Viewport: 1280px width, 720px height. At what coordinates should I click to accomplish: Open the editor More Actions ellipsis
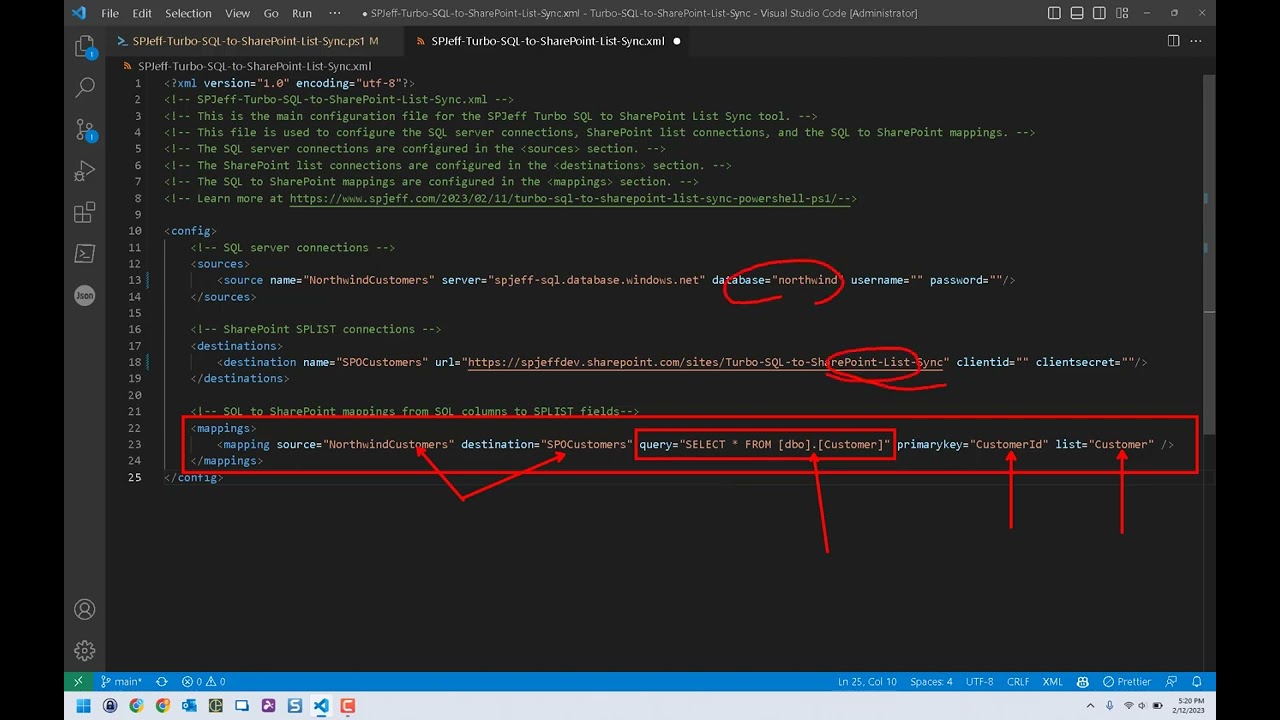tap(1196, 41)
